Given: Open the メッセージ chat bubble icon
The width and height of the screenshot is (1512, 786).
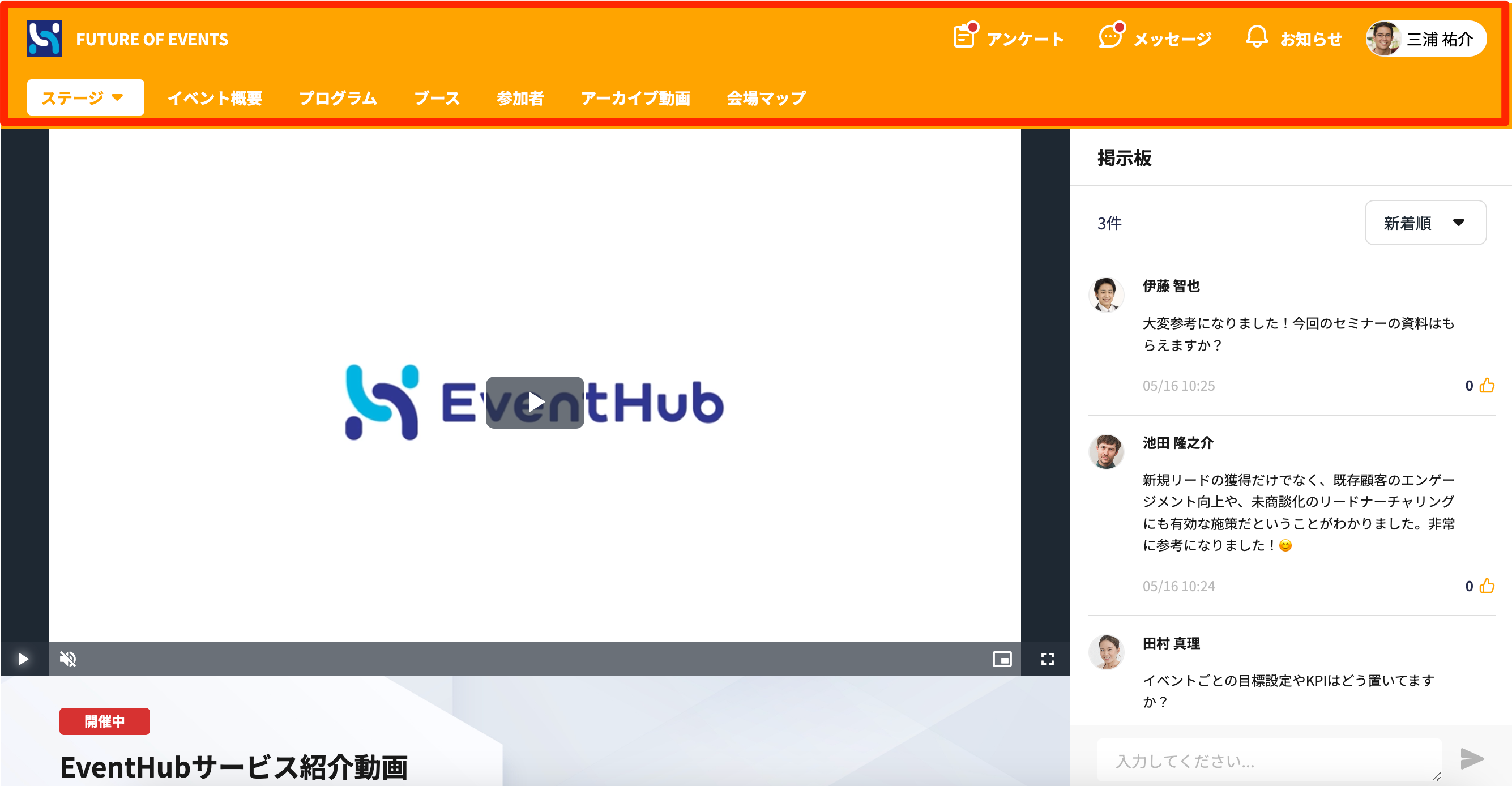Looking at the screenshot, I should point(1111,36).
